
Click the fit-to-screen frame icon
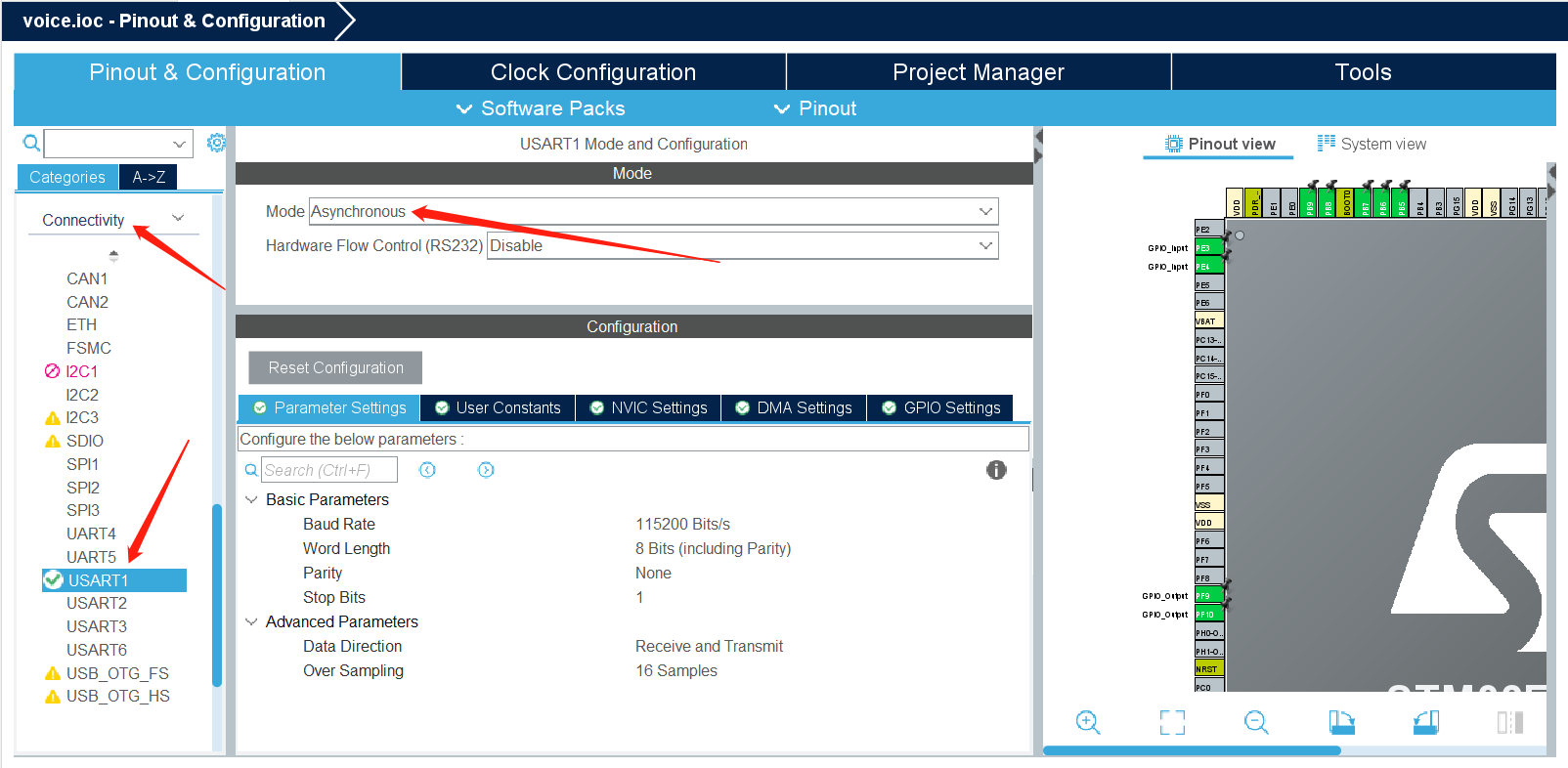point(1172,722)
